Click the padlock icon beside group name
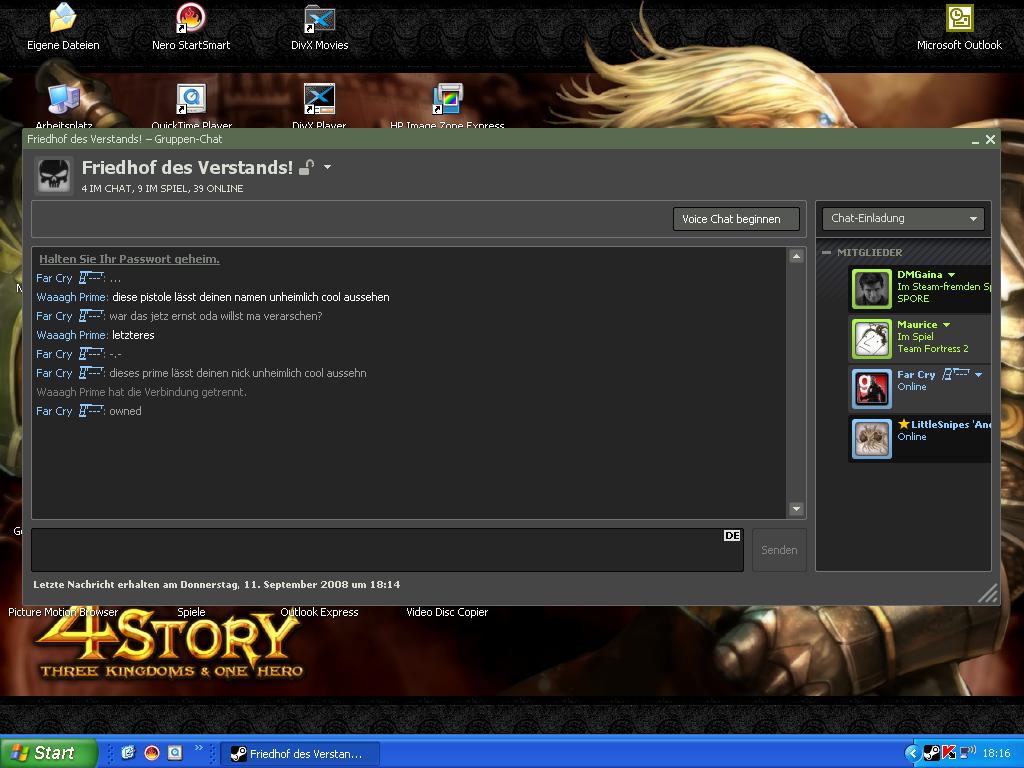The image size is (1024, 768). coord(307,167)
